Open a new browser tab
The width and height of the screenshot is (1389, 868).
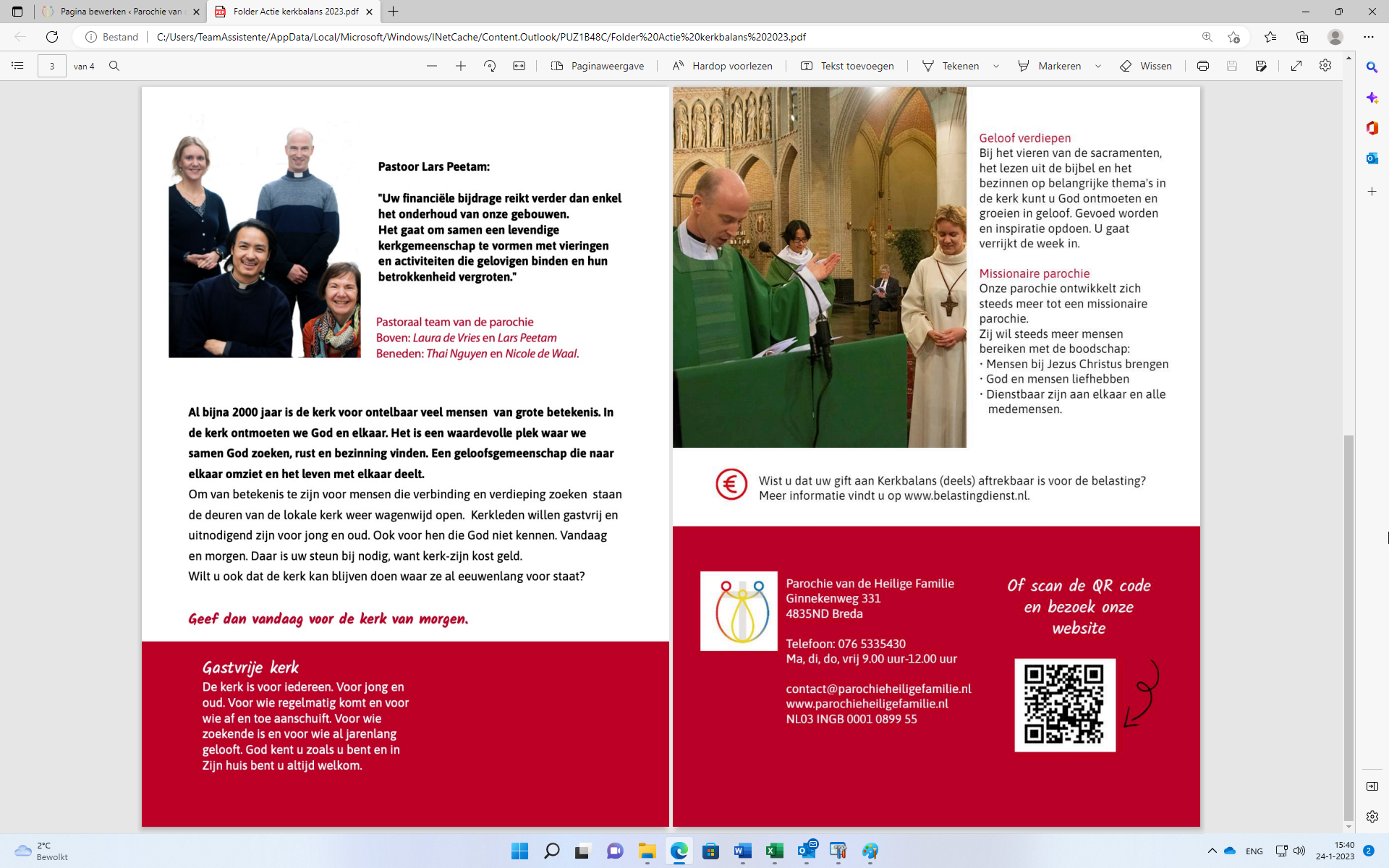[x=394, y=12]
